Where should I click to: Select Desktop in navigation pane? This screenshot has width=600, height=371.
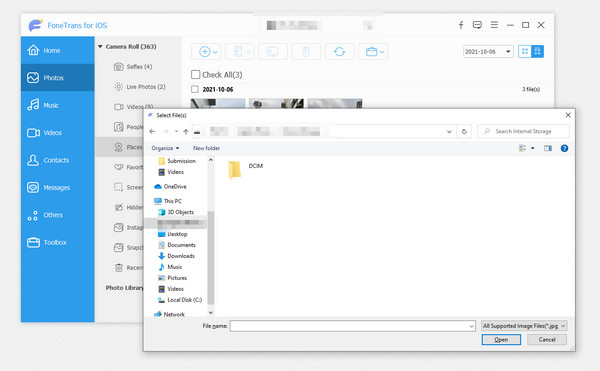[173, 234]
